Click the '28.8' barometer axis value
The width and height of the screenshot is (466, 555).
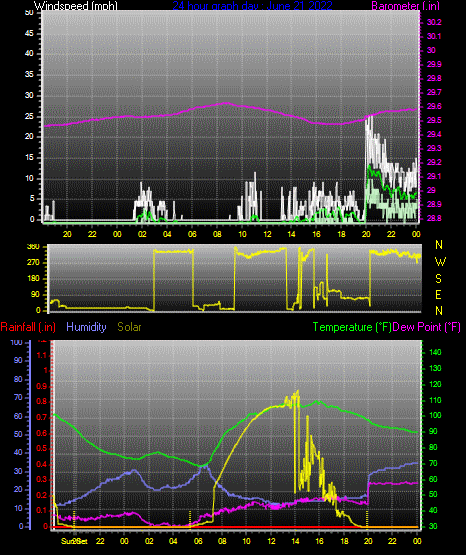pos(434,218)
